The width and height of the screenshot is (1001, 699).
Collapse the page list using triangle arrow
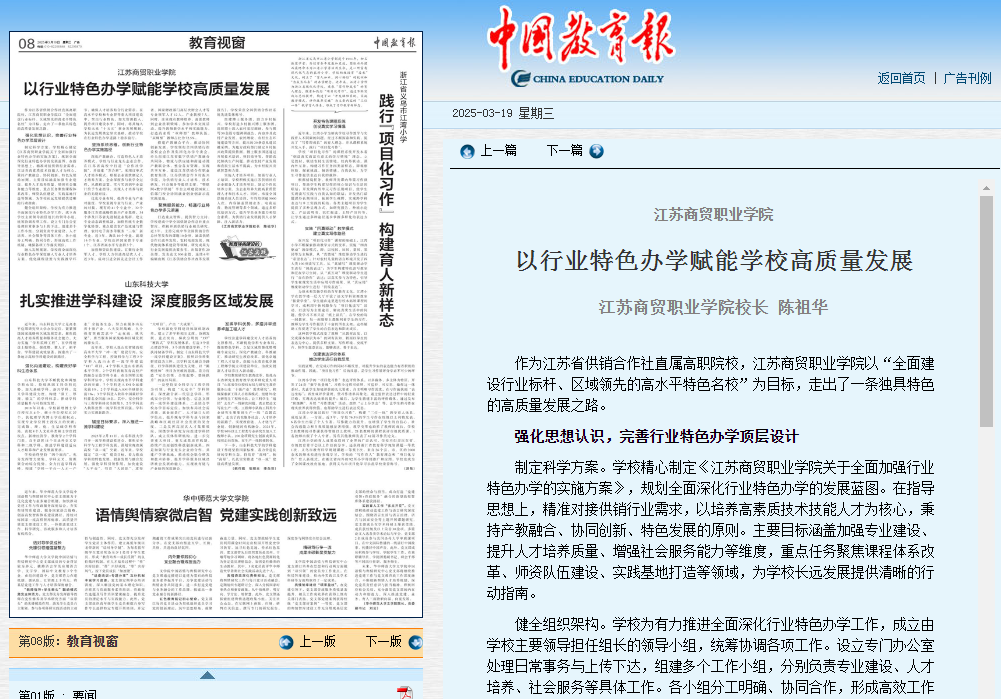[207, 675]
